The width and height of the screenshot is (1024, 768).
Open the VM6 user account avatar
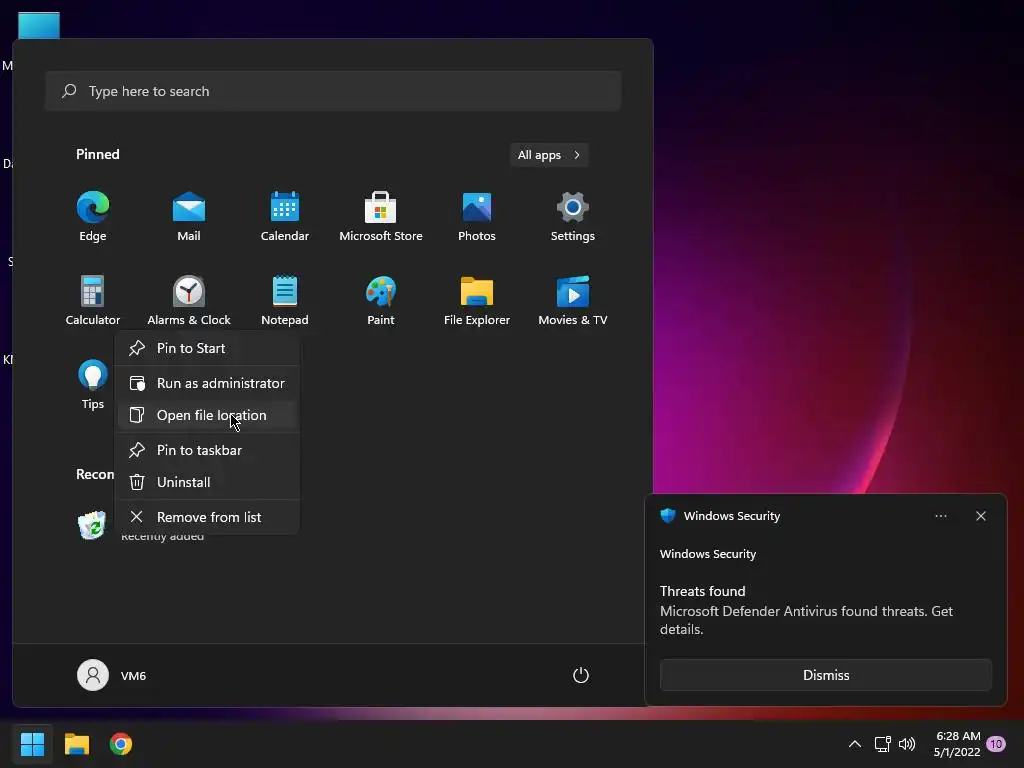93,675
